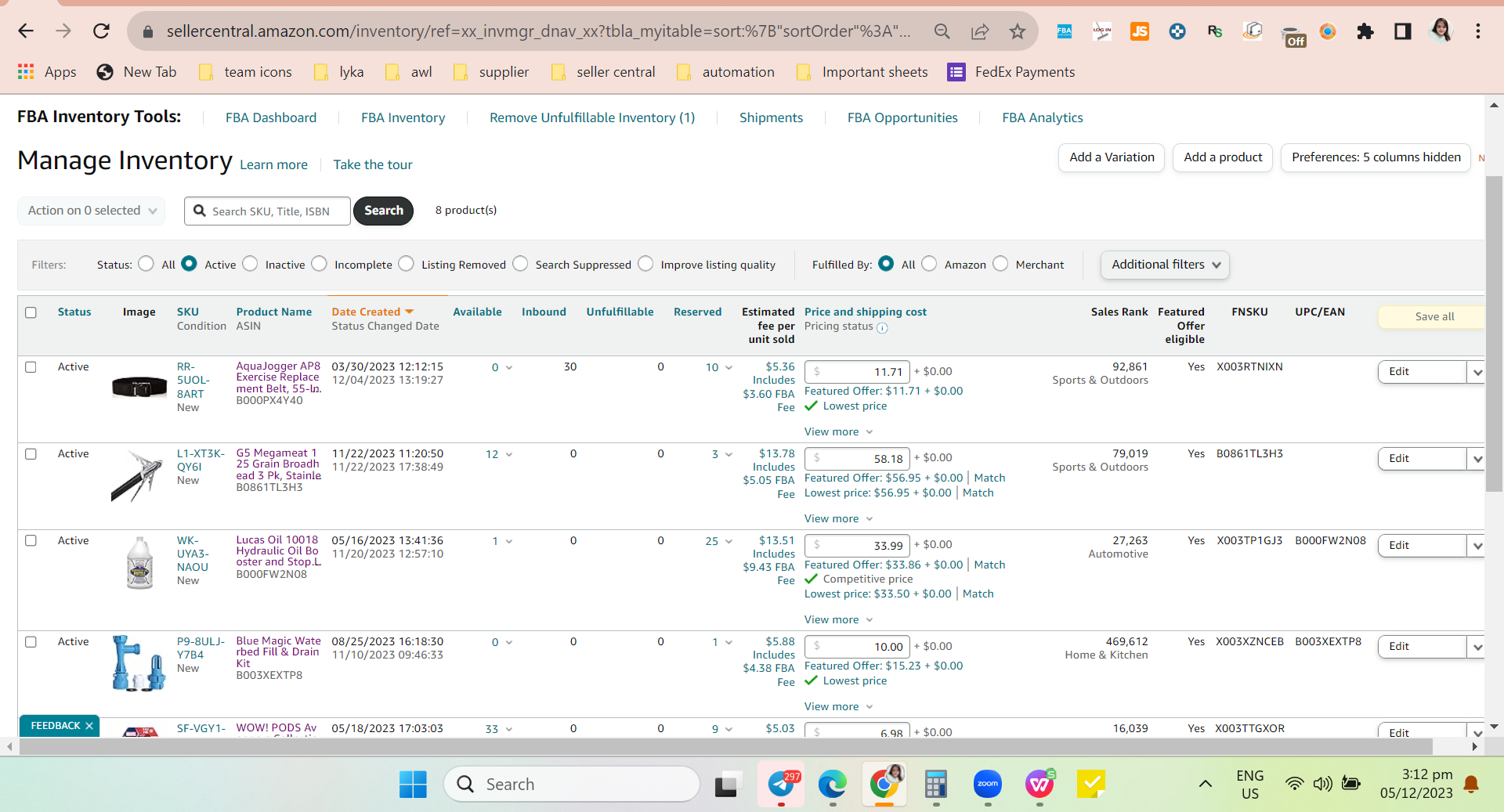Open the FBA Opportunities tab
Image resolution: width=1504 pixels, height=812 pixels.
(x=902, y=117)
